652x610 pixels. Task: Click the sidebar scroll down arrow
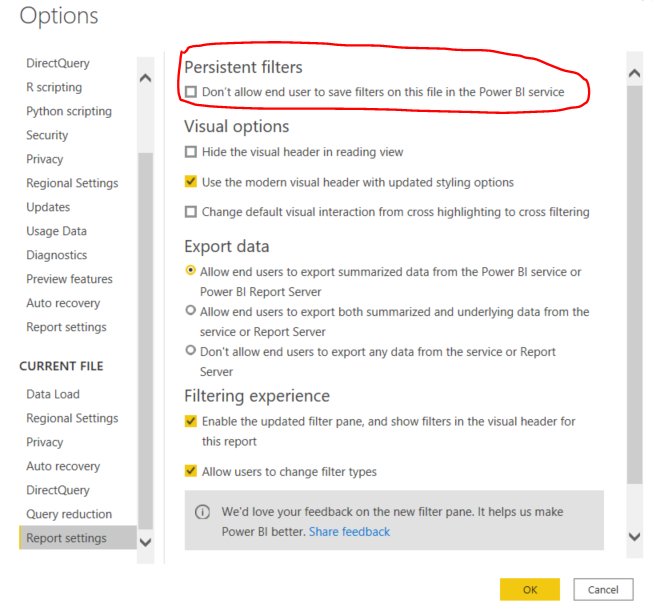click(146, 542)
